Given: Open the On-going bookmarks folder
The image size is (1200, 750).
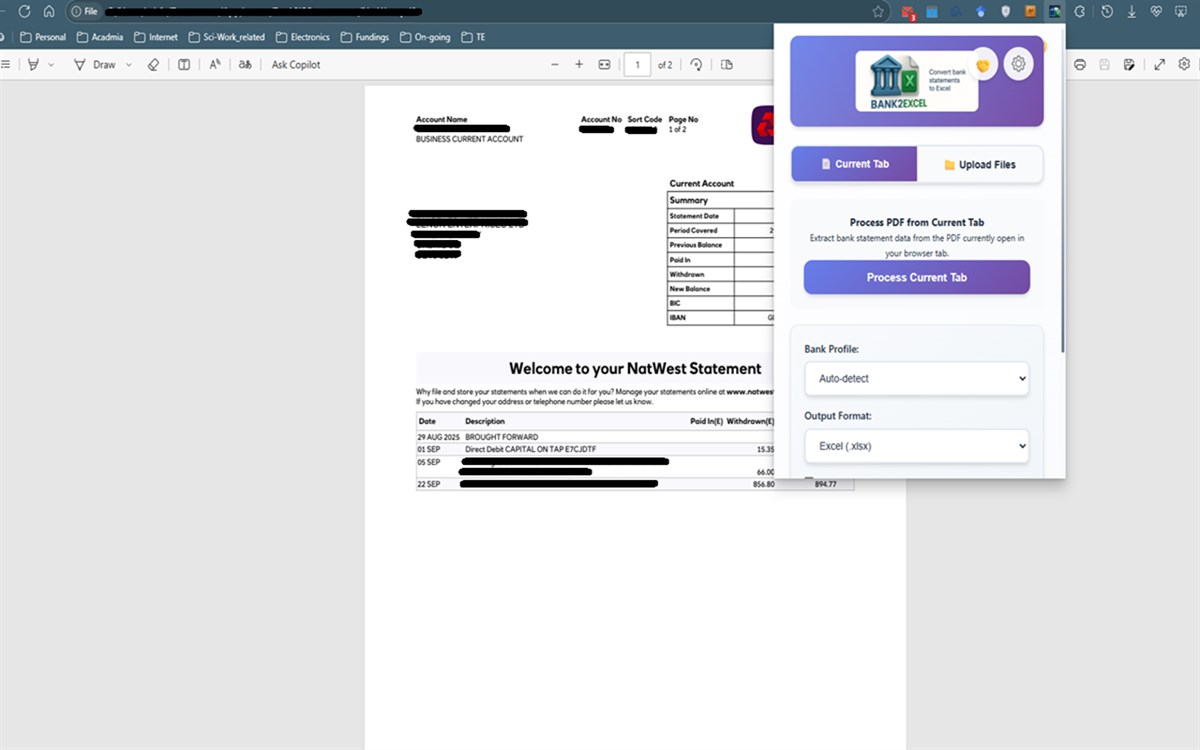Looking at the screenshot, I should point(425,37).
